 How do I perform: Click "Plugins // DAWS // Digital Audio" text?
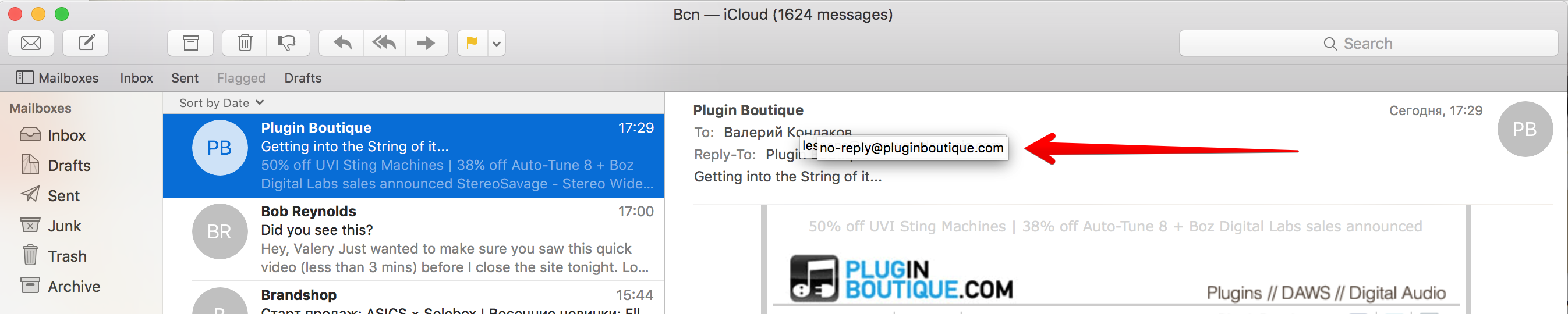[x=1326, y=292]
